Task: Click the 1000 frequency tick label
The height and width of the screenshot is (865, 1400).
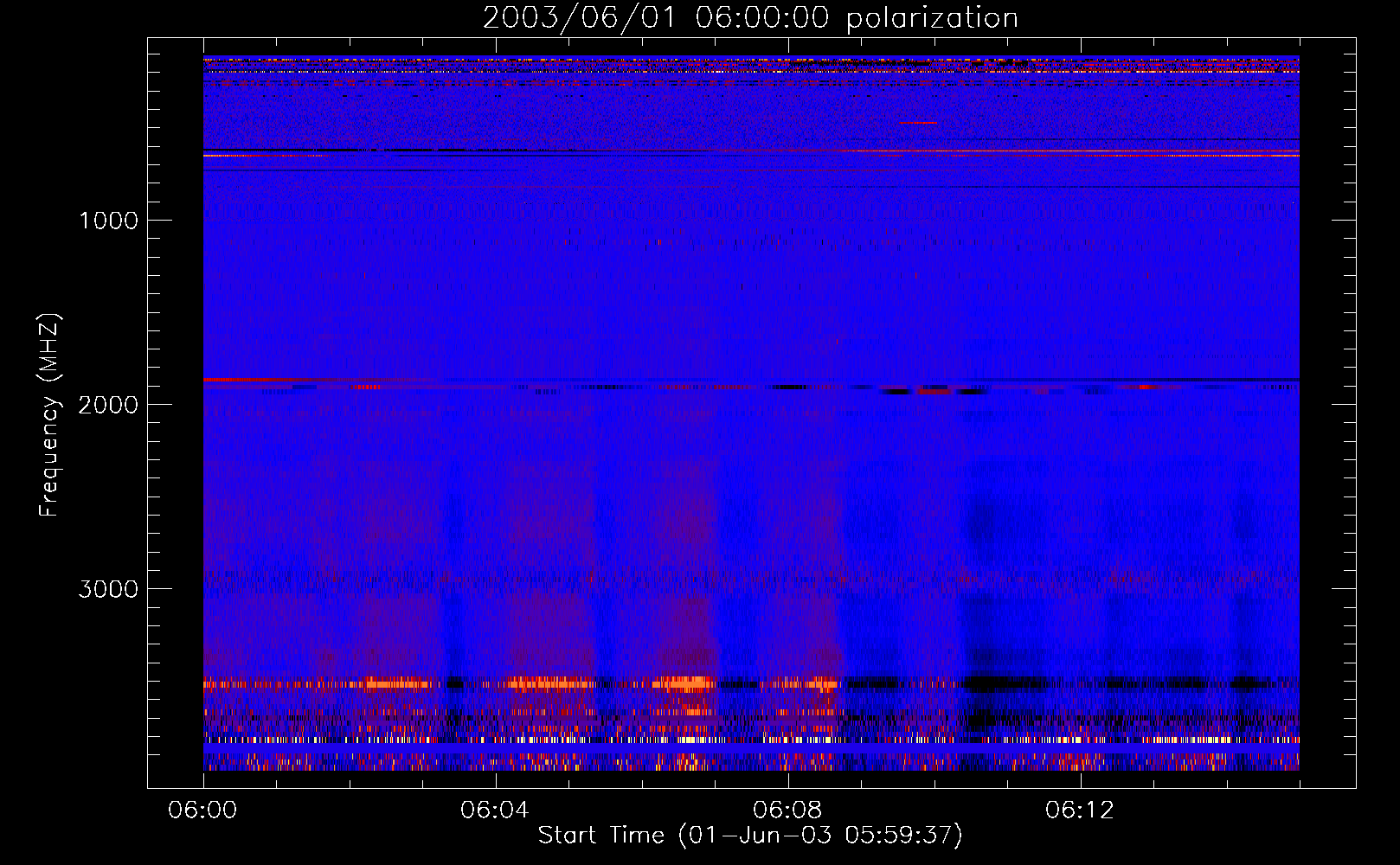Action: tap(108, 221)
